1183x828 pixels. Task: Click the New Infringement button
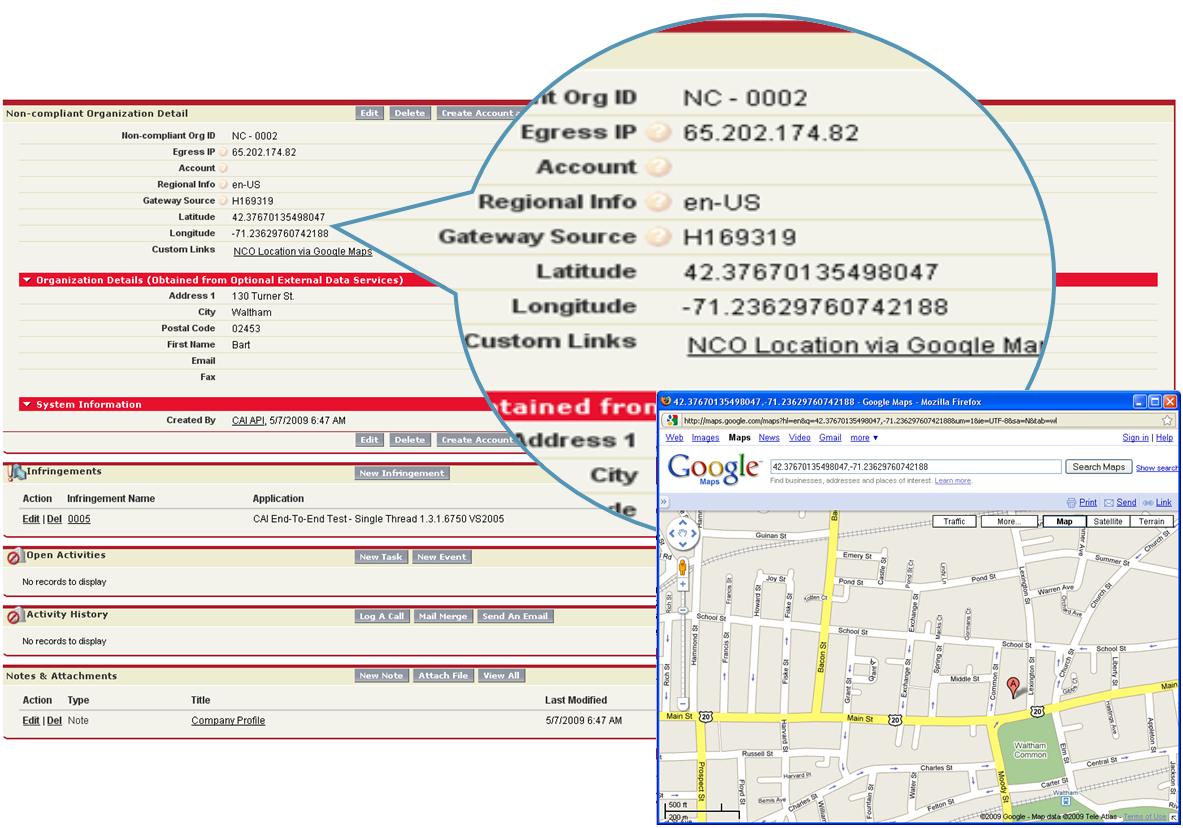(402, 473)
